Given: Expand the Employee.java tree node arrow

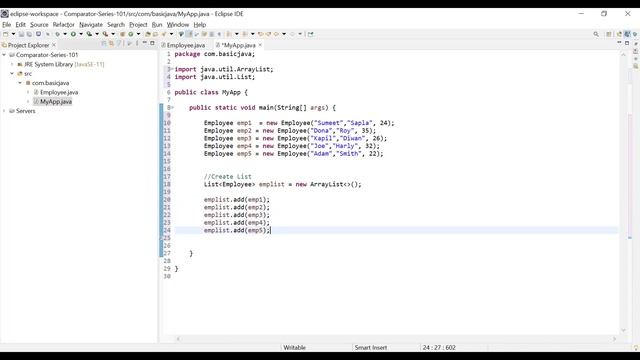Looking at the screenshot, I should coord(28,92).
